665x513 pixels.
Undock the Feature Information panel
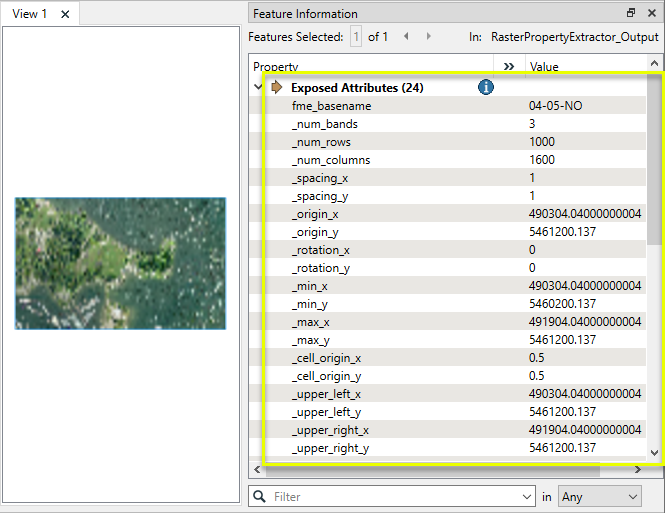(x=631, y=13)
